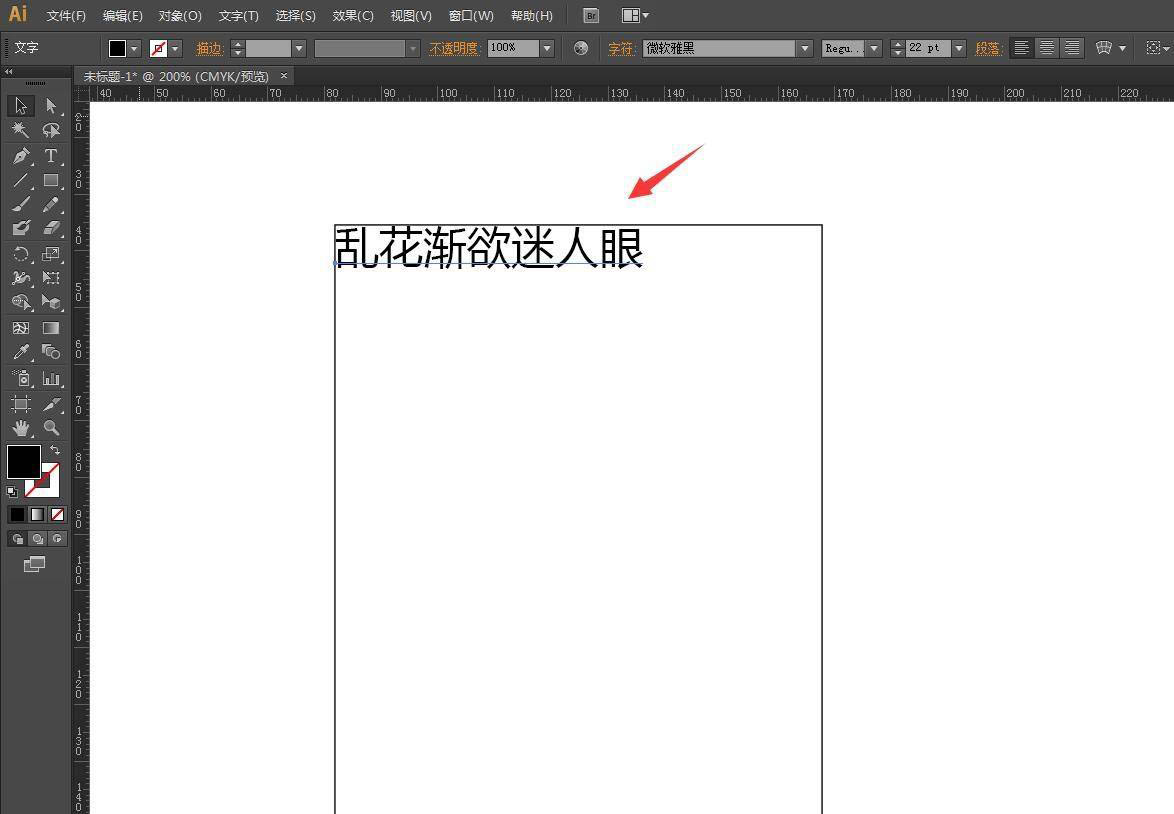Image resolution: width=1174 pixels, height=814 pixels.
Task: Click the stroke weight up stepper arrow
Action: pos(237,43)
